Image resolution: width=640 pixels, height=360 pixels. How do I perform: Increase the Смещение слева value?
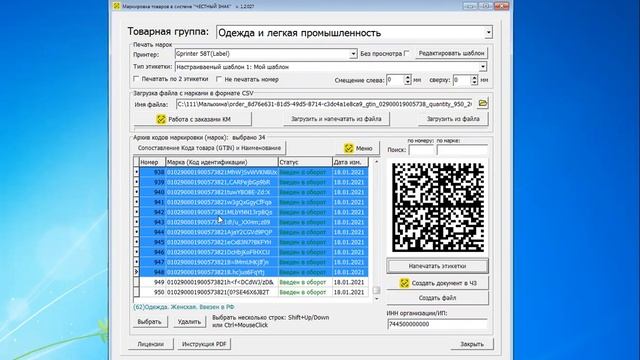pyautogui.click(x=408, y=77)
